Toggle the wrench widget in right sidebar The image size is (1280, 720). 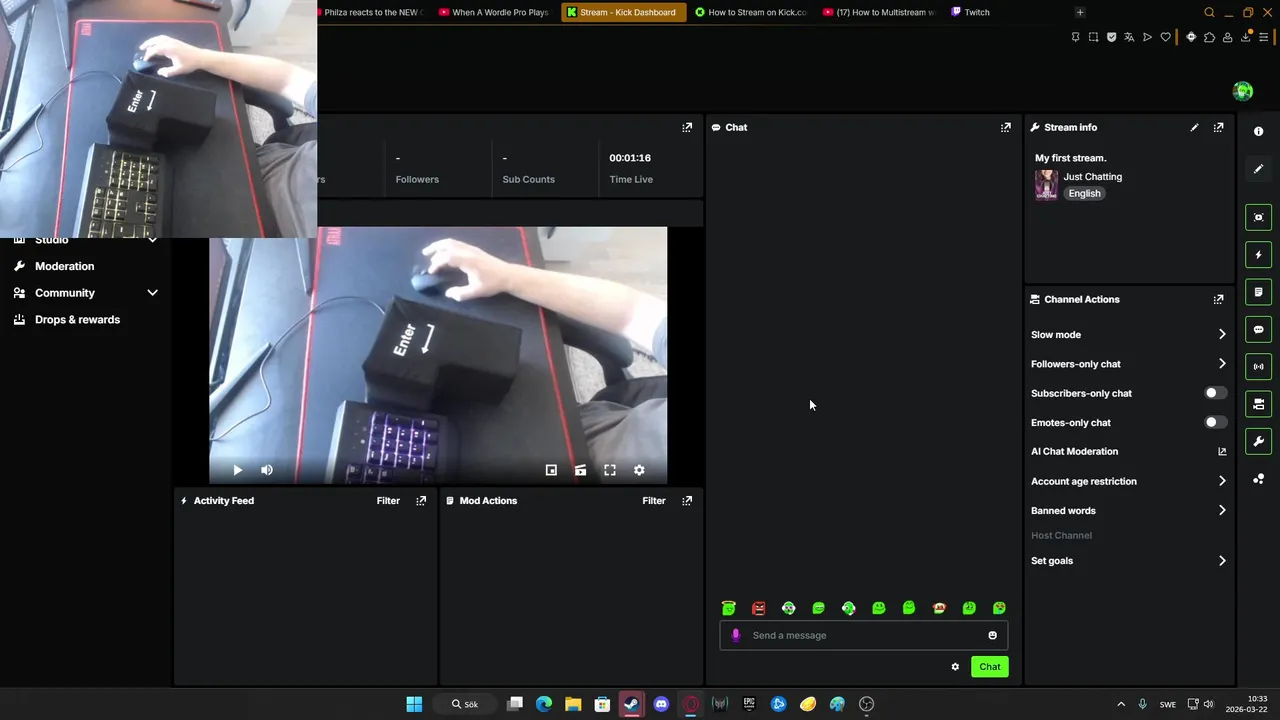1259,441
